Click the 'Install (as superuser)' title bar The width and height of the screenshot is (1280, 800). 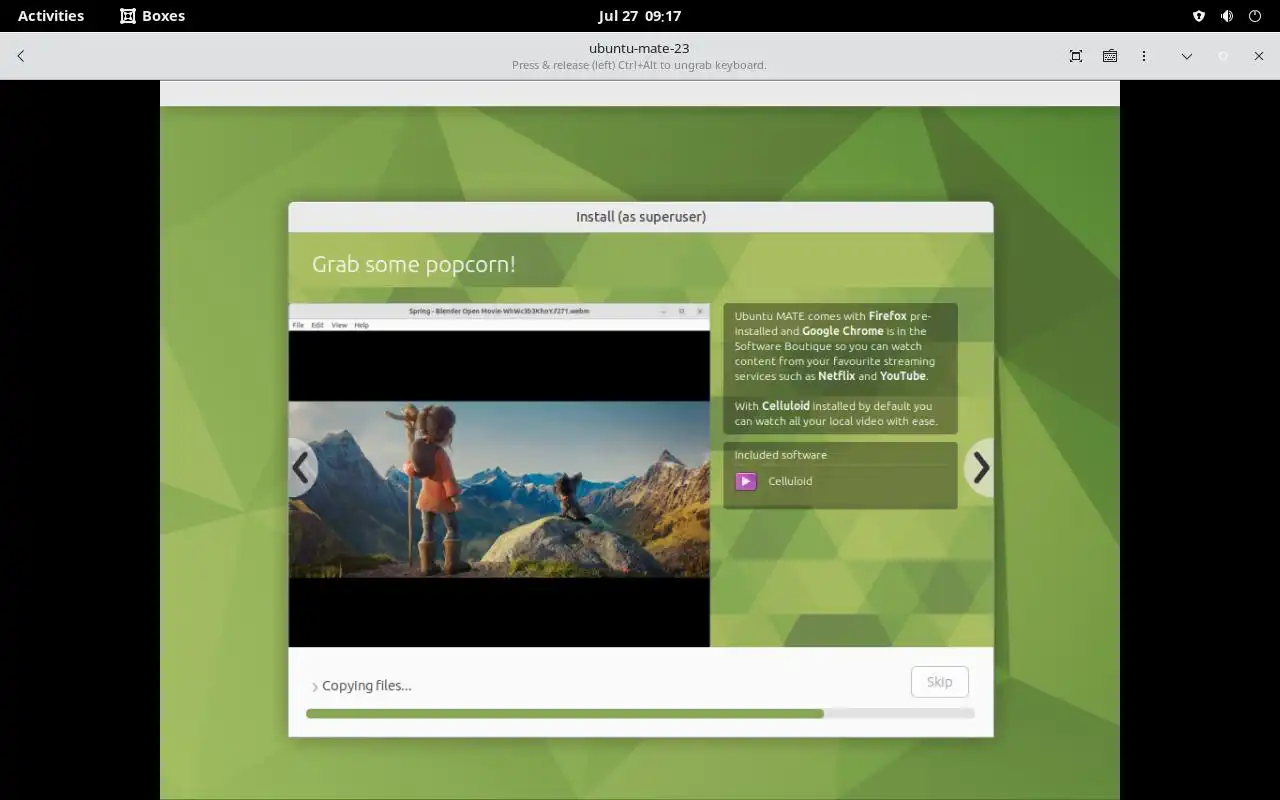point(641,217)
